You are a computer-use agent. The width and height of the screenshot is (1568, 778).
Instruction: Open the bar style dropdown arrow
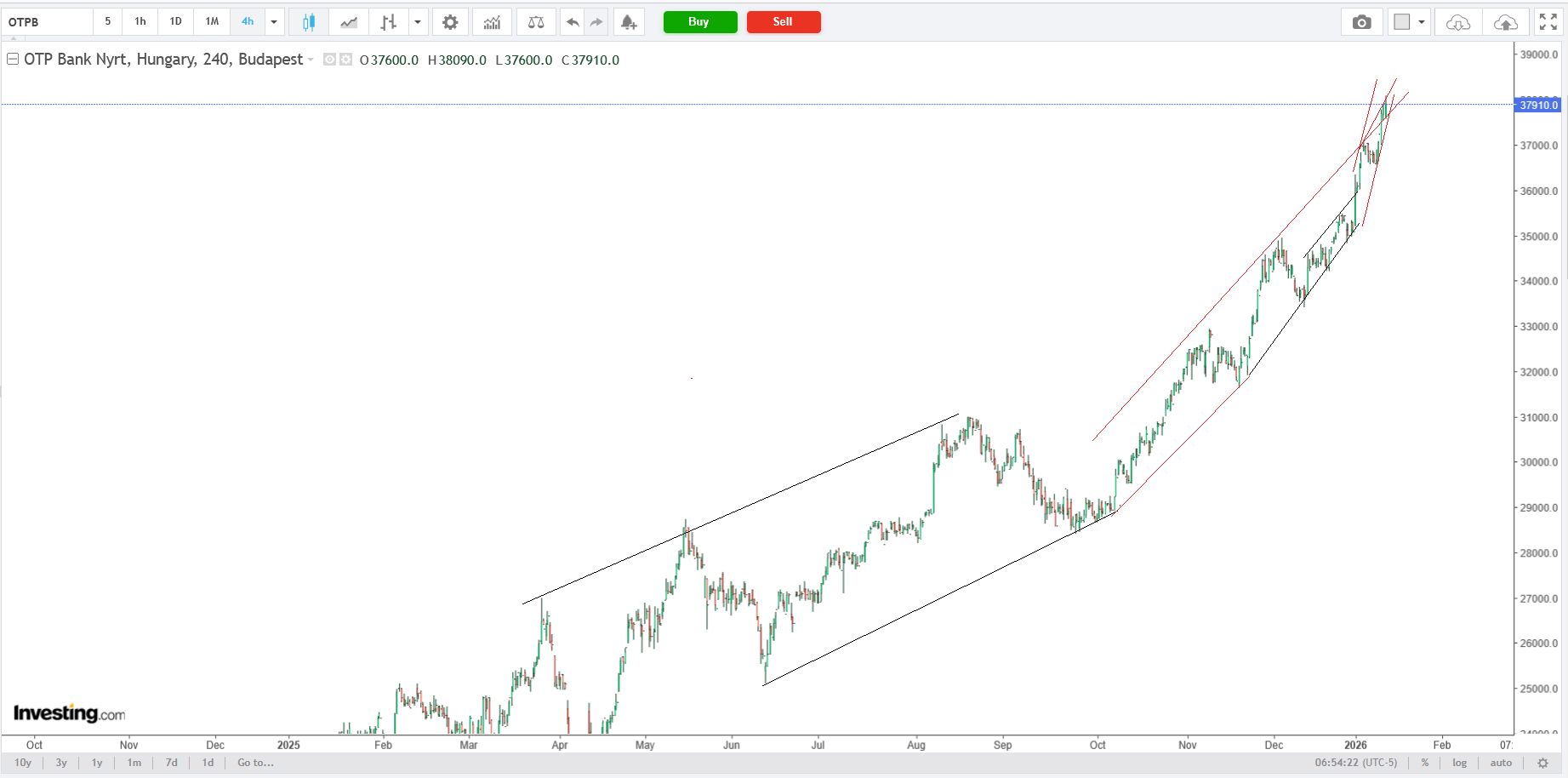tap(418, 22)
